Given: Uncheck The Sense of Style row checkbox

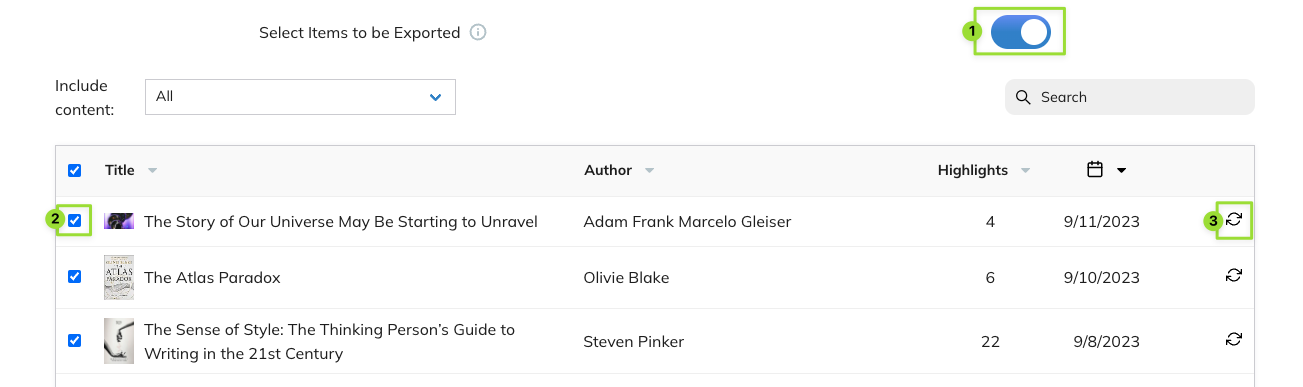Looking at the screenshot, I should click(x=74, y=341).
